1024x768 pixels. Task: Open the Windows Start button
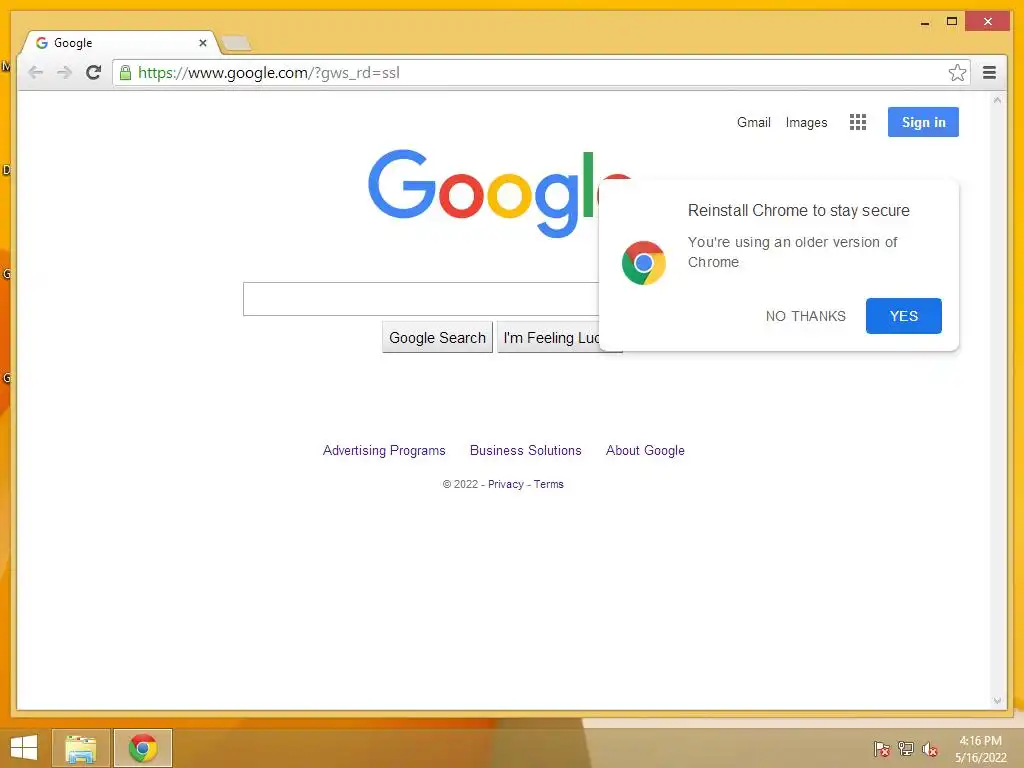coord(24,748)
